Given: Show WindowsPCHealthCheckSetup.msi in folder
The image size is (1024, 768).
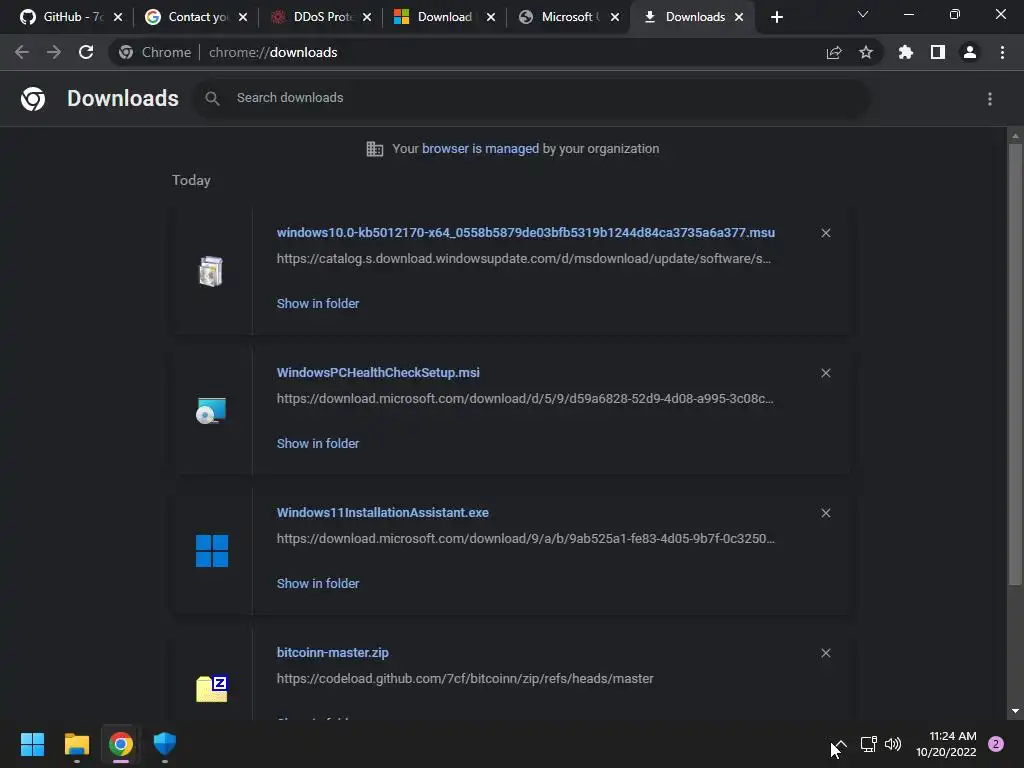Looking at the screenshot, I should coord(318,443).
